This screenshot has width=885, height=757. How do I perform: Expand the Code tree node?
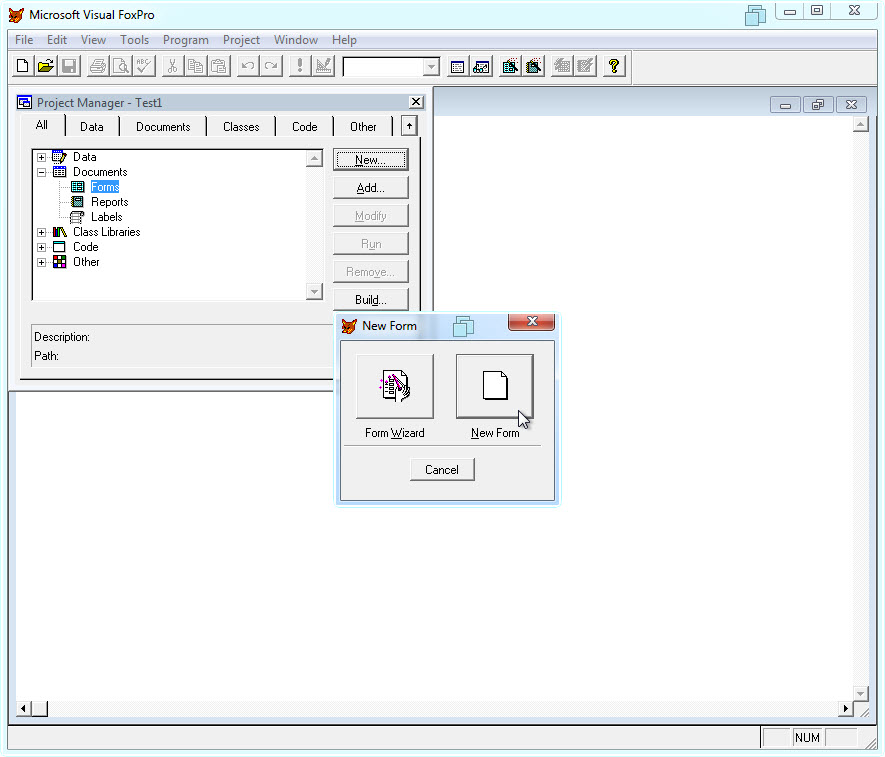(41, 247)
